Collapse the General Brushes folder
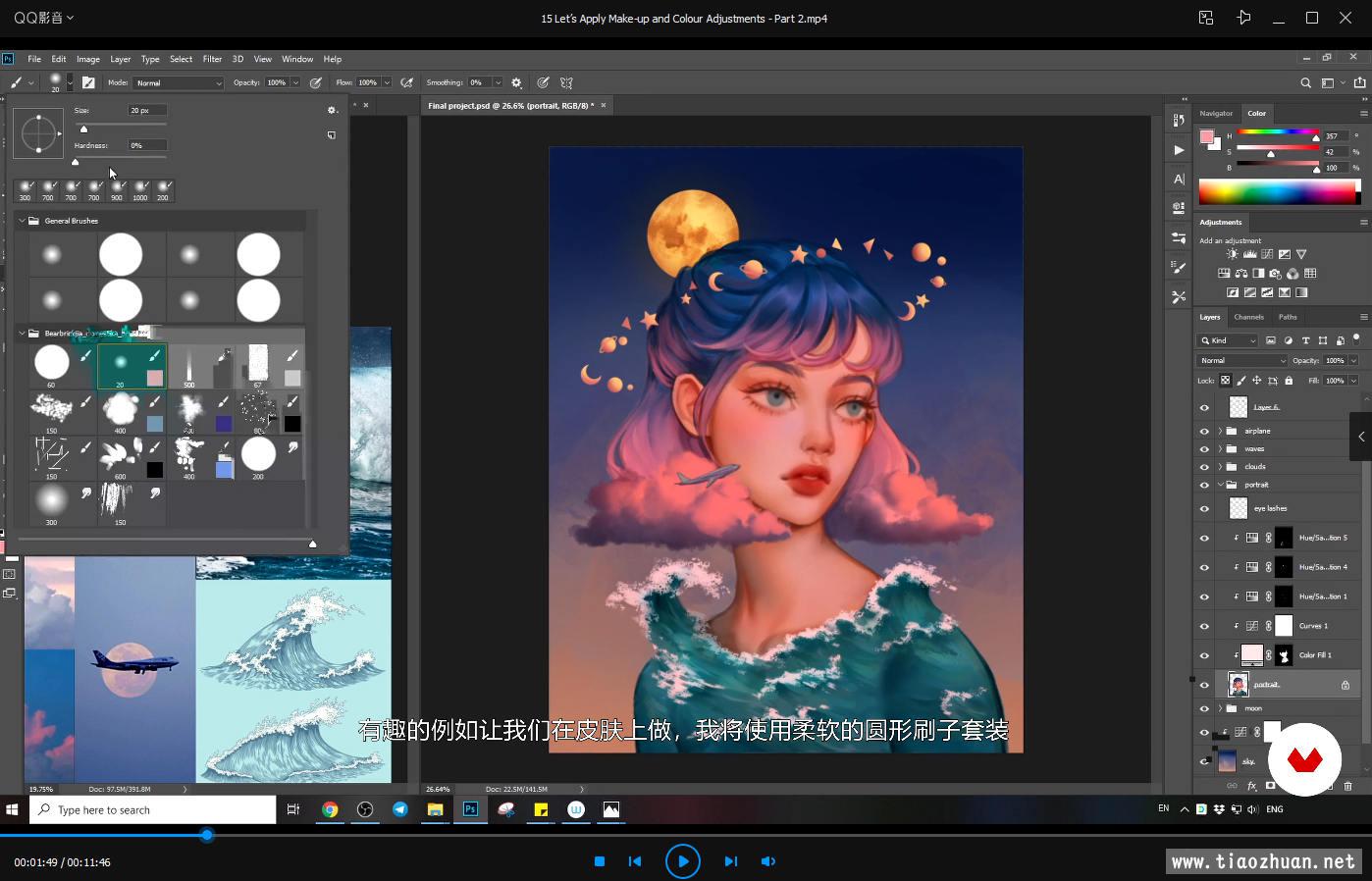The height and width of the screenshot is (881, 1372). 22,221
